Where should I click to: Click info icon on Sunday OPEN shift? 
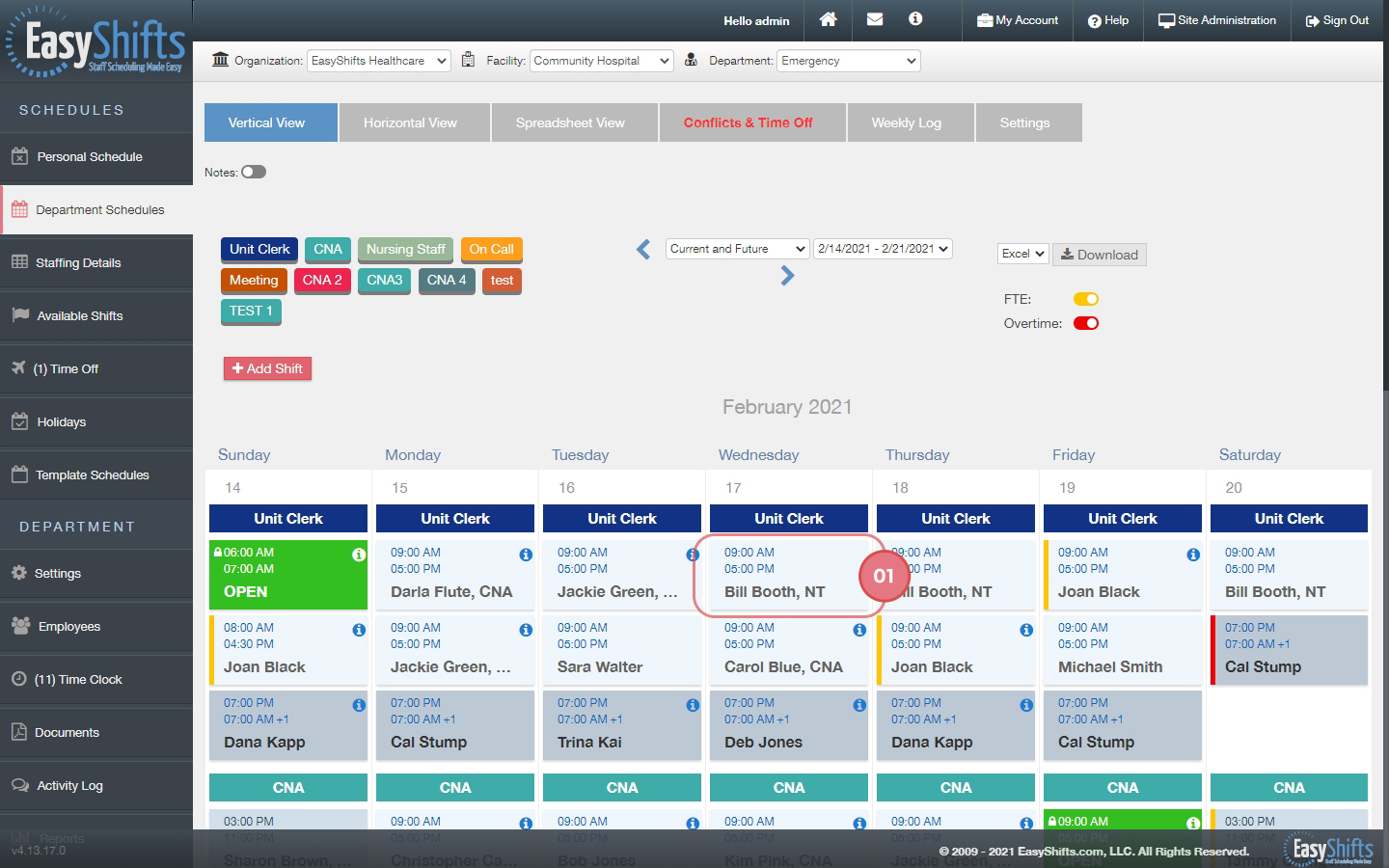coord(359,555)
